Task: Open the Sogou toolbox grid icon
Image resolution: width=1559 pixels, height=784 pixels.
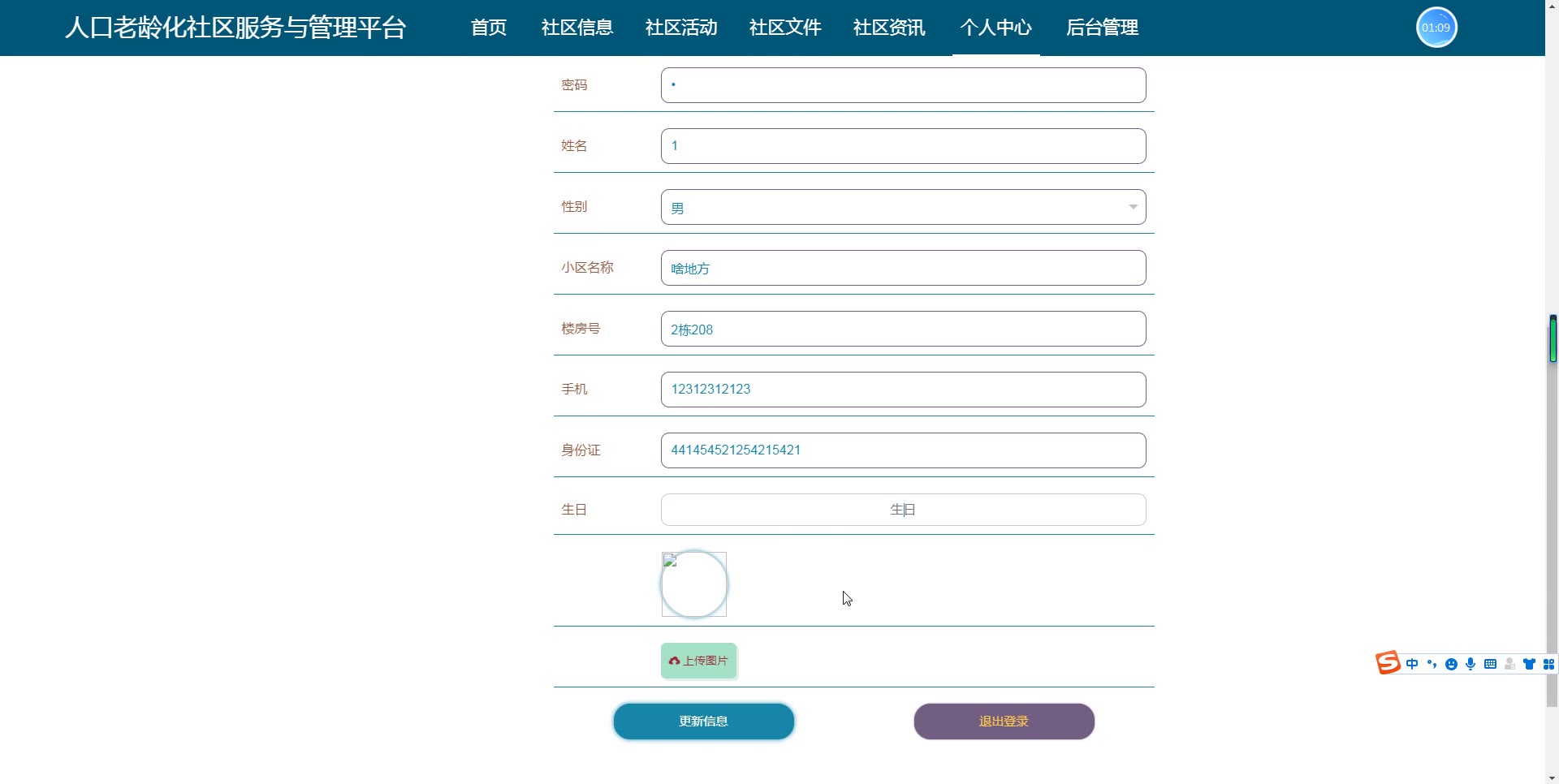Action: pos(1549,663)
